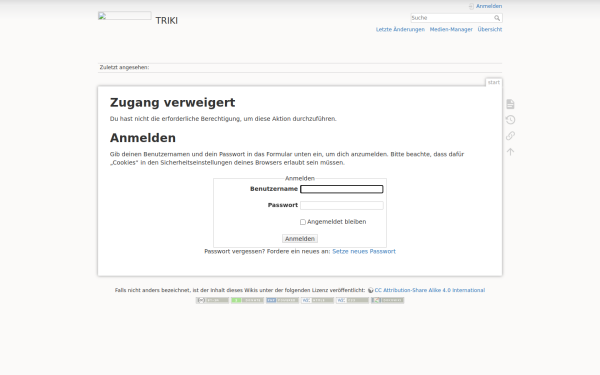Screen dimensions: 600x375
Task: Click the Zugang verweigert heading
Action: click(173, 103)
